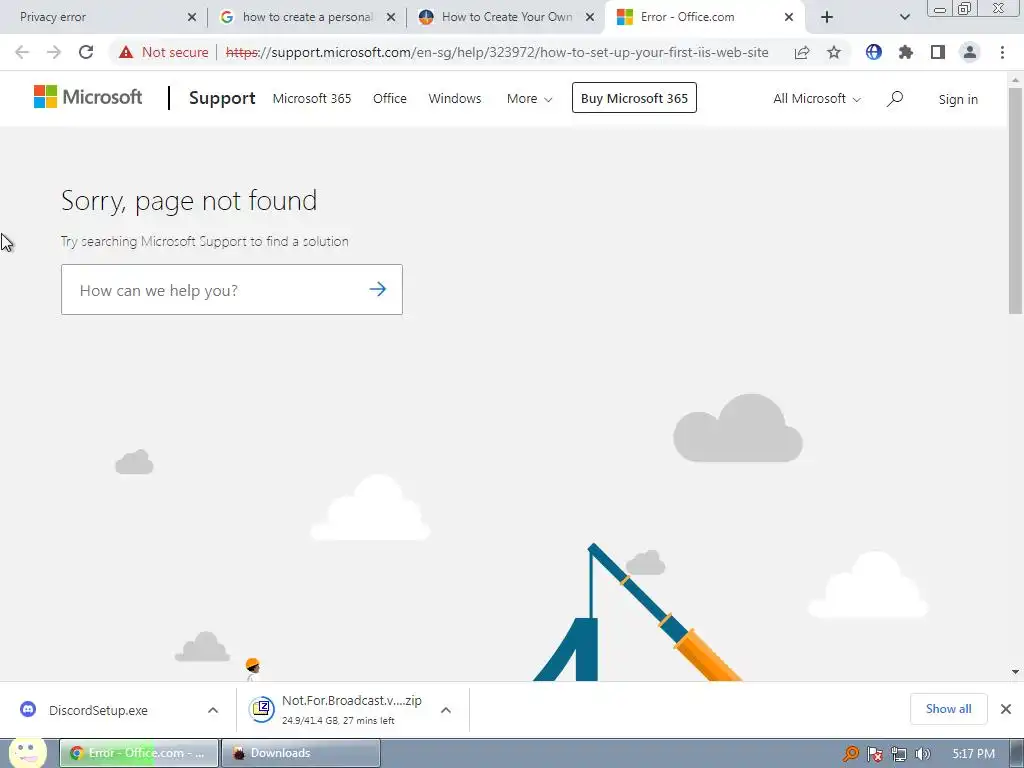The width and height of the screenshot is (1024, 768).
Task: Click the zip download progress icon
Action: coord(262,709)
